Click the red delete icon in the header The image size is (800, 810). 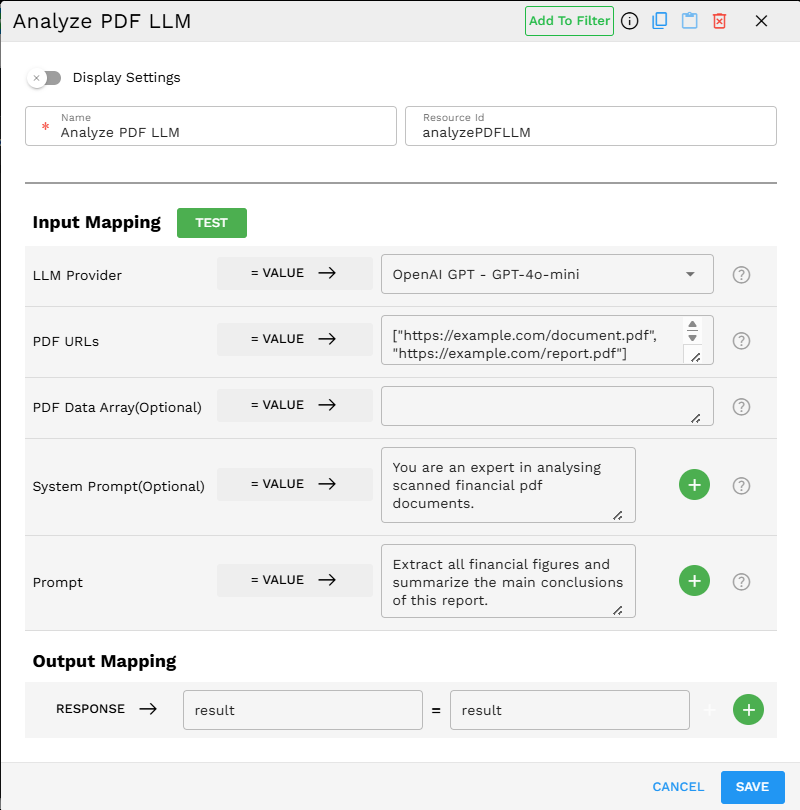click(719, 21)
